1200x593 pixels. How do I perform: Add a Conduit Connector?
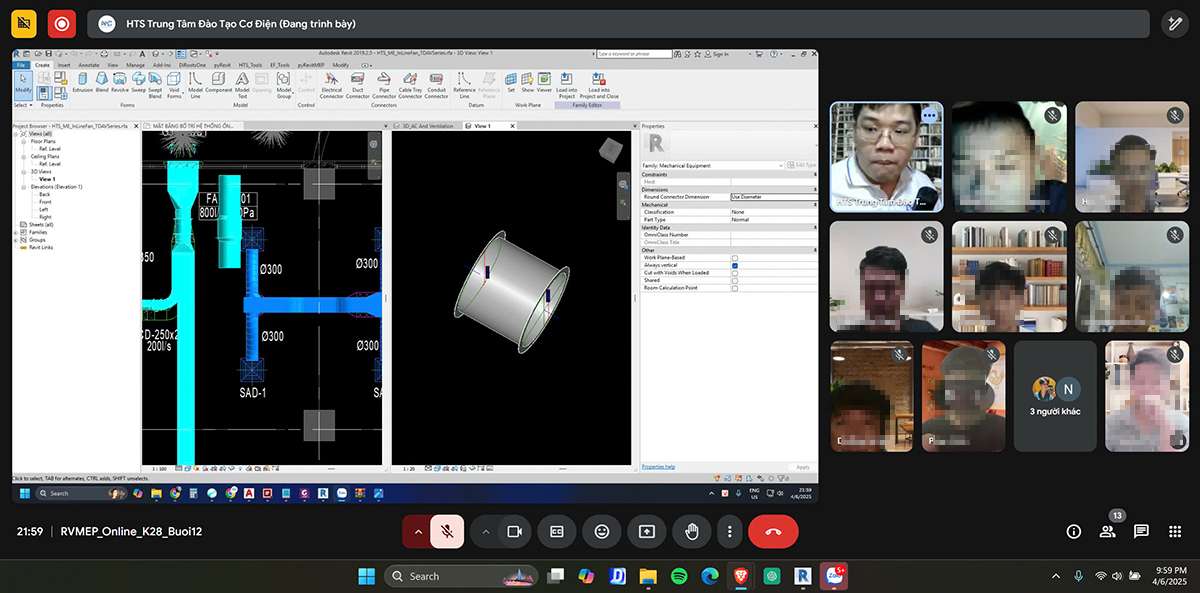tap(436, 86)
